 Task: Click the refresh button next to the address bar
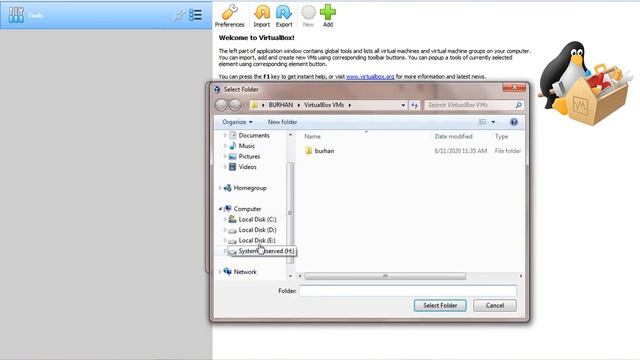pos(414,105)
